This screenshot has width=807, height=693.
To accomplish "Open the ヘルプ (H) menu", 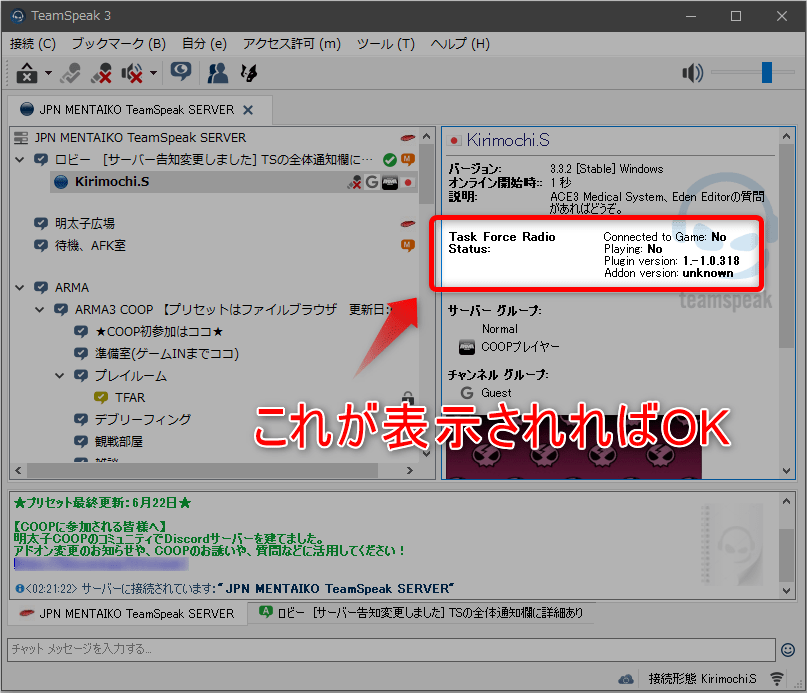I will 460,44.
